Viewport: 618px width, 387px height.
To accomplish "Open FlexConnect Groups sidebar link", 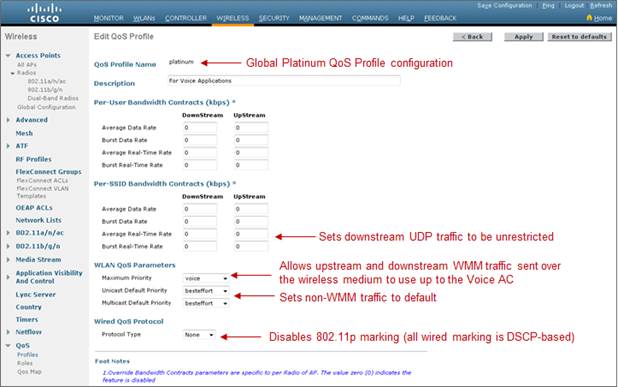I will coord(48,172).
